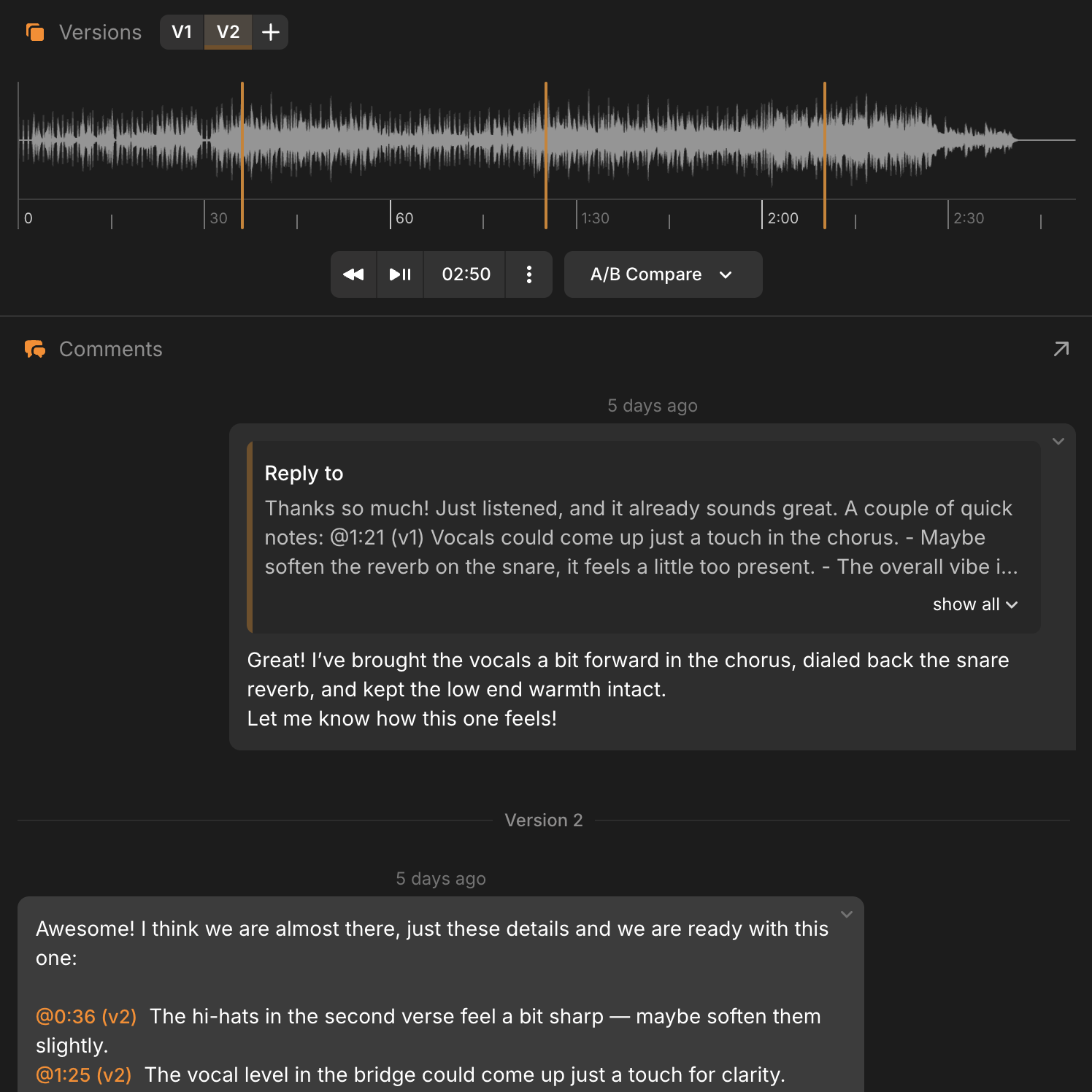Open the A/B Compare dropdown

point(663,274)
